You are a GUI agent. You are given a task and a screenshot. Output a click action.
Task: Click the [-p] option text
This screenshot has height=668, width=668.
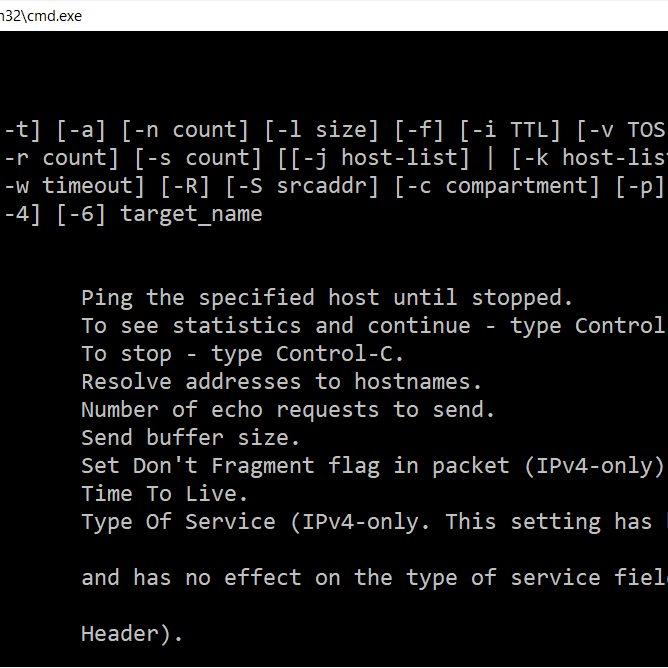coord(640,186)
